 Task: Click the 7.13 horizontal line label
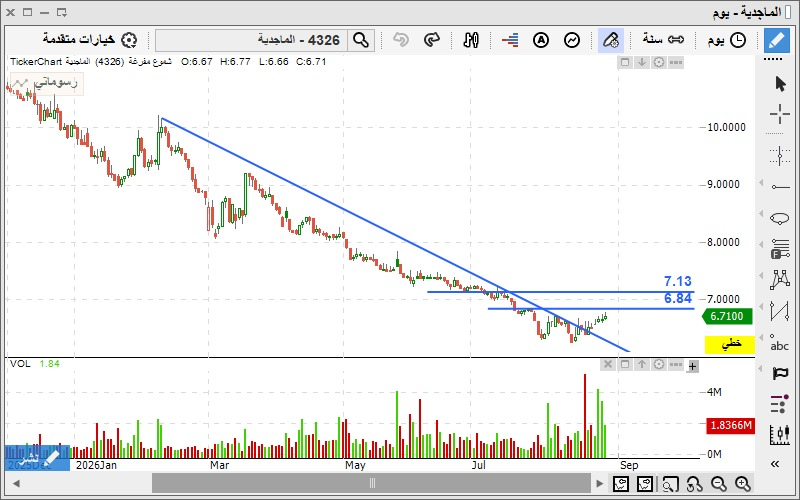678,281
